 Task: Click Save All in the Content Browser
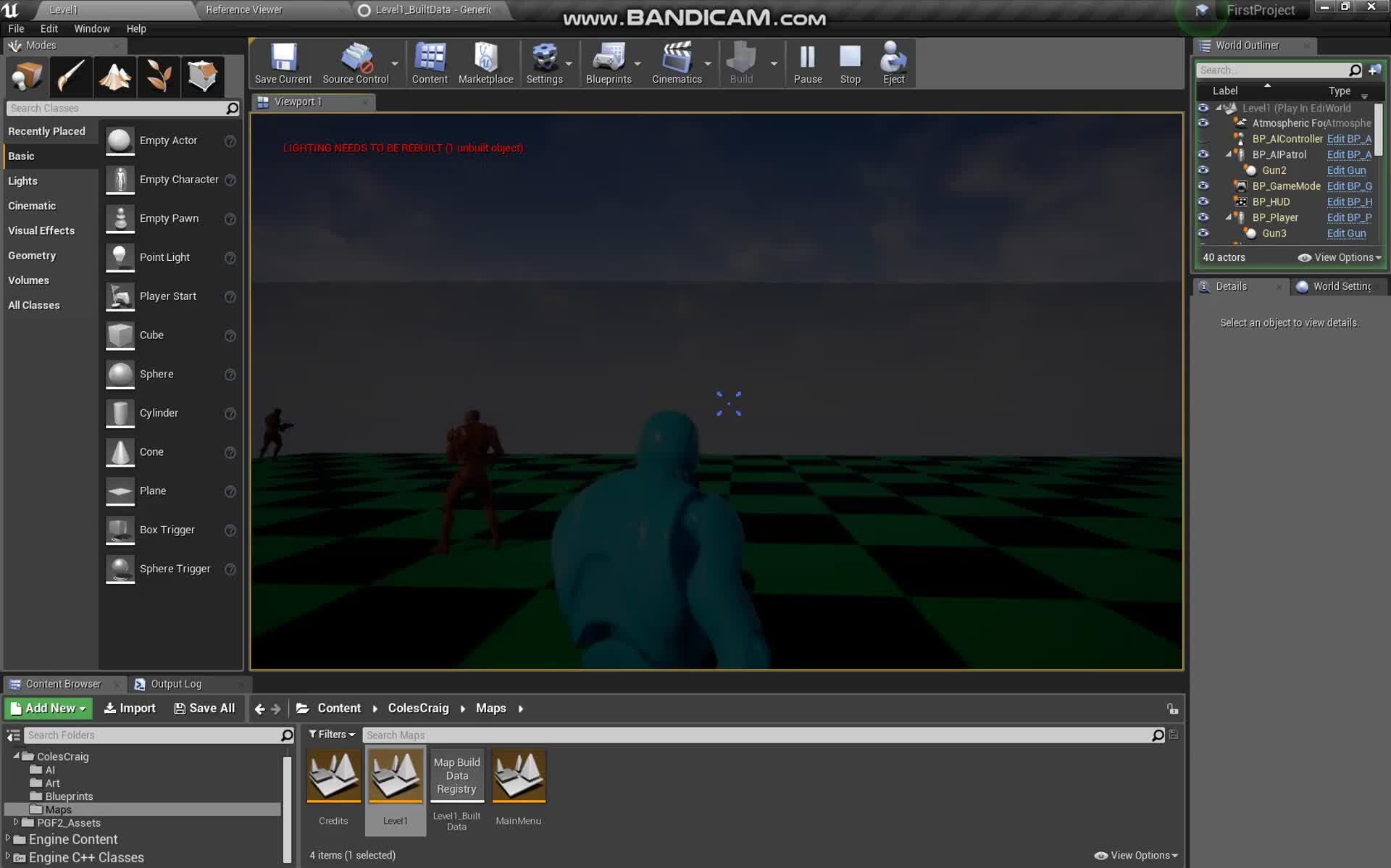(x=205, y=708)
